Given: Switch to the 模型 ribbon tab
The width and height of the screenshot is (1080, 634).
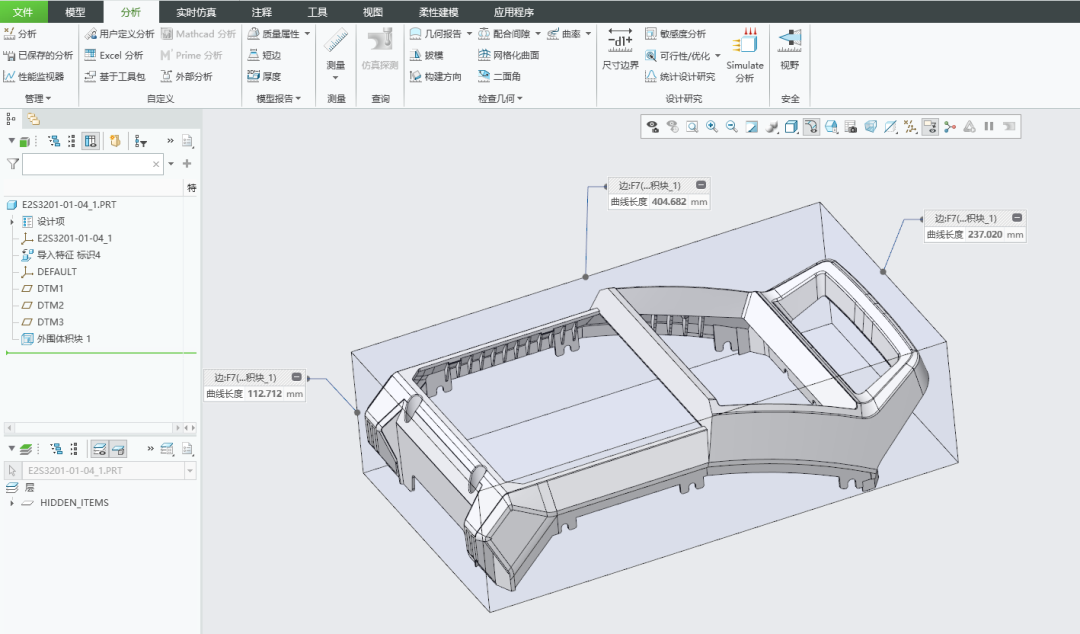Looking at the screenshot, I should [75, 12].
